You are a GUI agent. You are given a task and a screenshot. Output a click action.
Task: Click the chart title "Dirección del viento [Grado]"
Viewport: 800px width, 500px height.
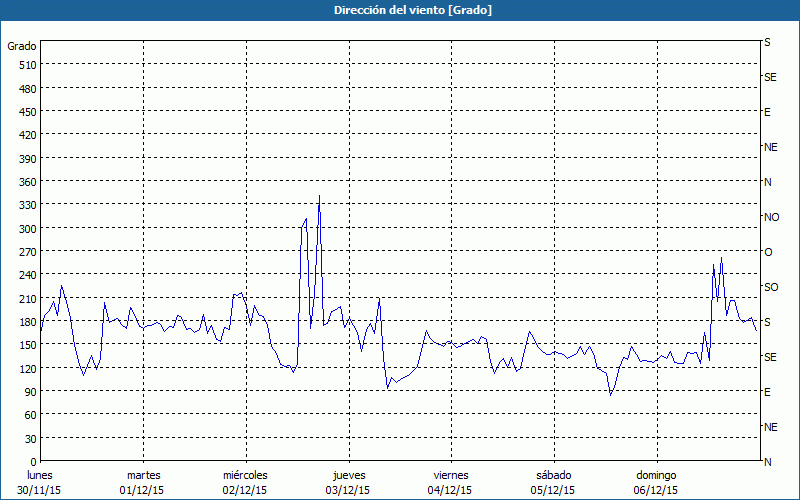pyautogui.click(x=399, y=10)
